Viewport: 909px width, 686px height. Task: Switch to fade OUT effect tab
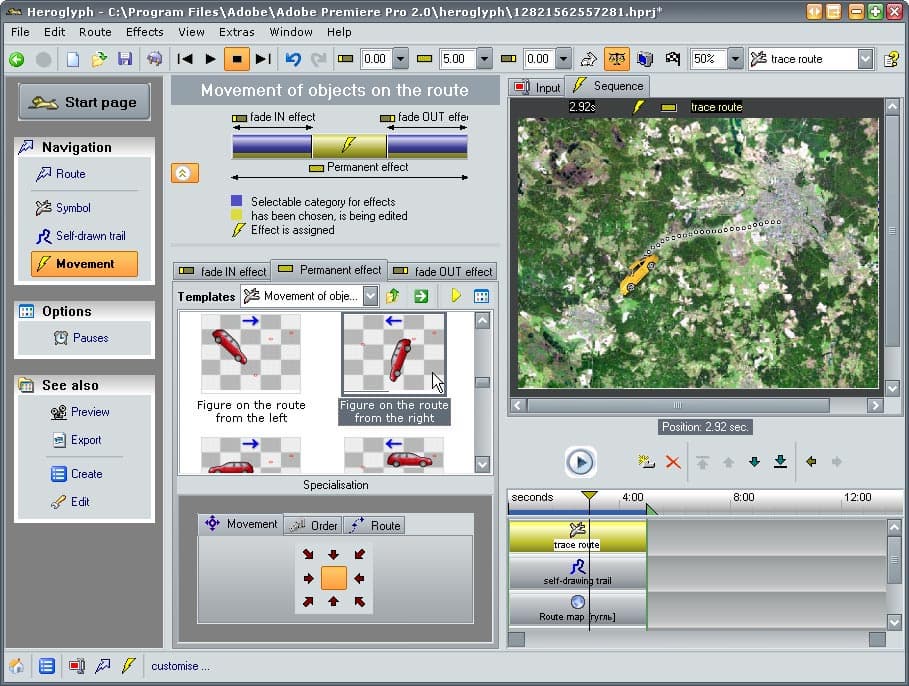[x=442, y=271]
